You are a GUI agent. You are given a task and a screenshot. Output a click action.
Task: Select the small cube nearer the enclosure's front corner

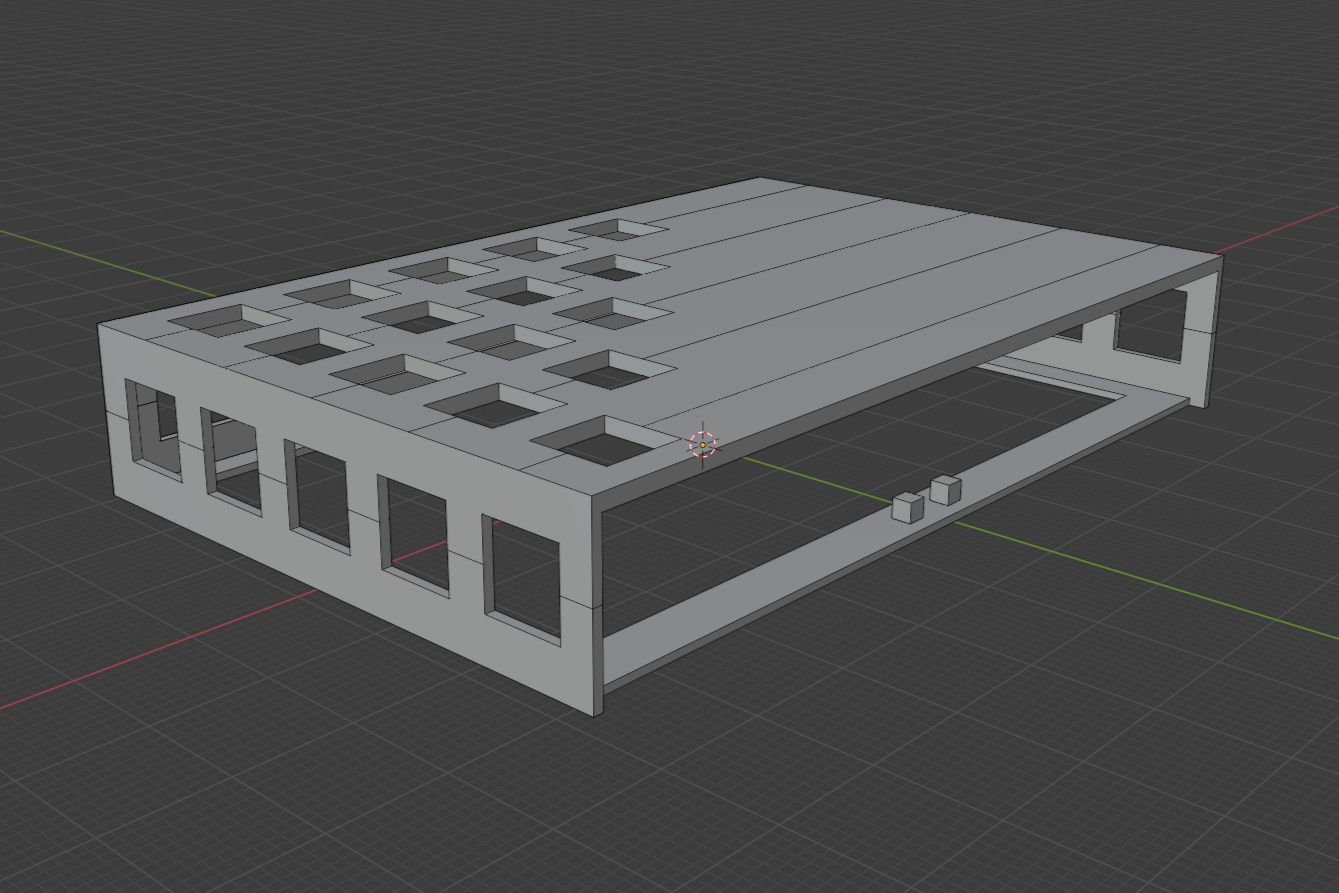click(908, 507)
